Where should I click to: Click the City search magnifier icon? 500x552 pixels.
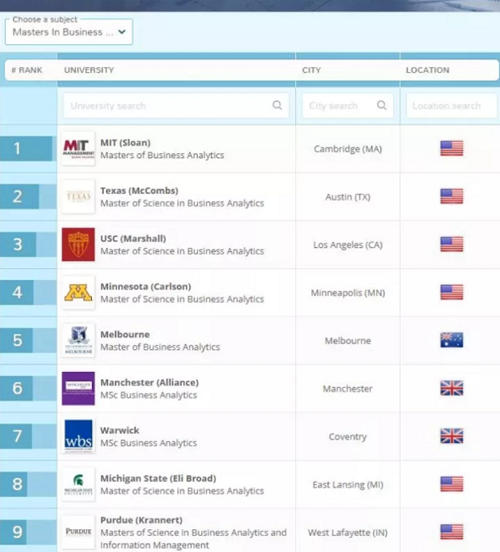click(382, 105)
